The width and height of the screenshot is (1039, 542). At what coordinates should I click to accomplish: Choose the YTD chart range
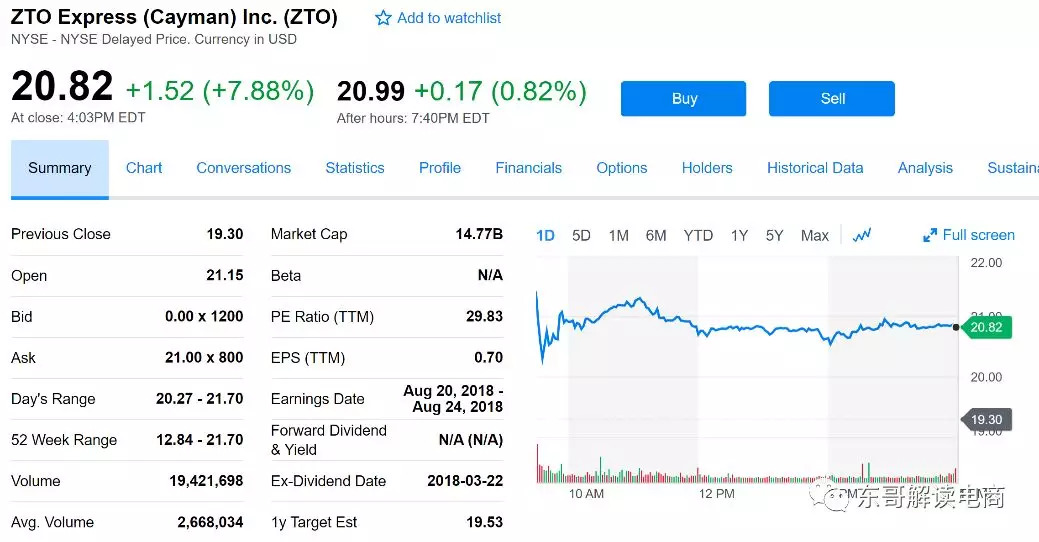(698, 236)
